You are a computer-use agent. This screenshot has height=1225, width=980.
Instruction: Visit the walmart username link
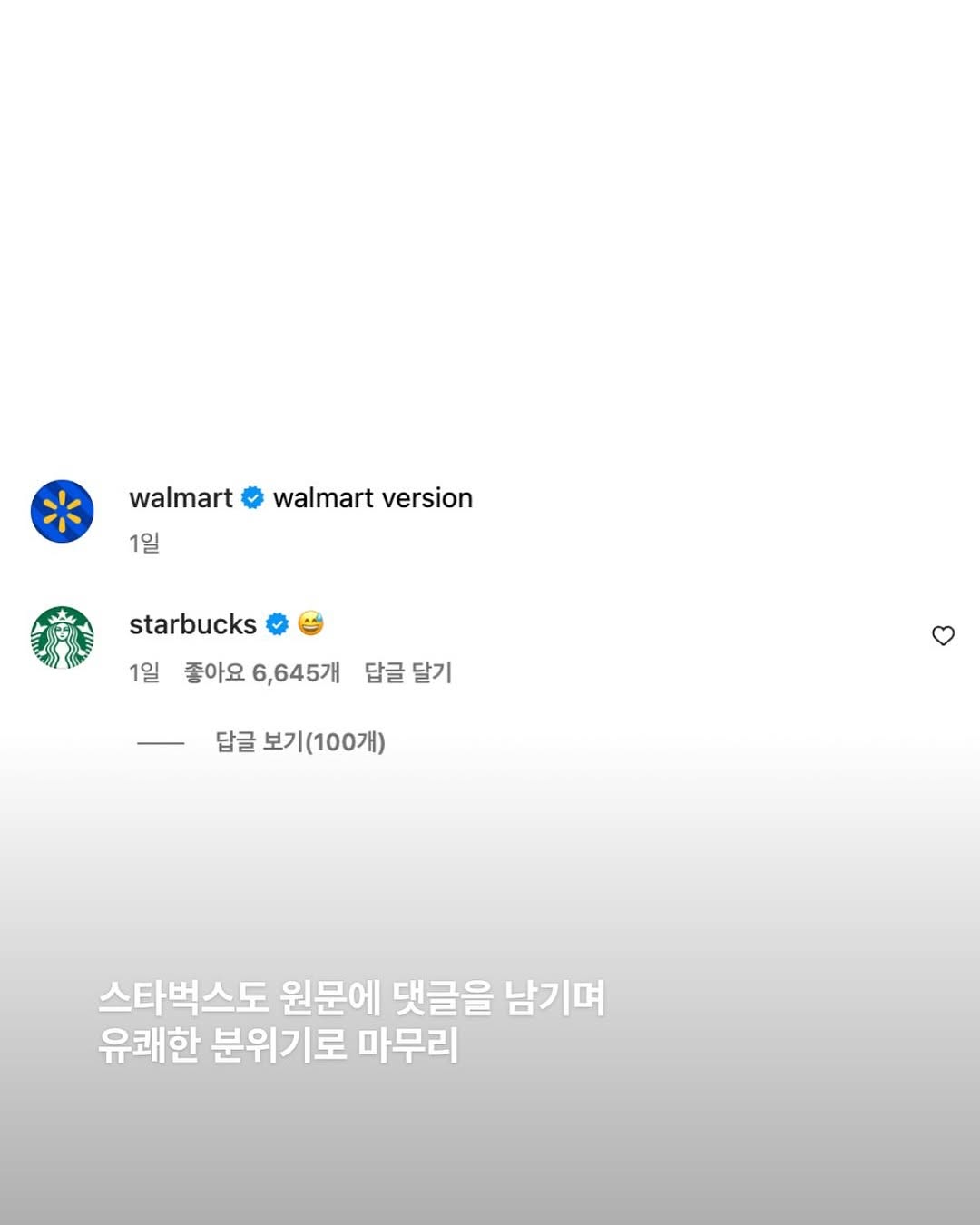pyautogui.click(x=181, y=498)
